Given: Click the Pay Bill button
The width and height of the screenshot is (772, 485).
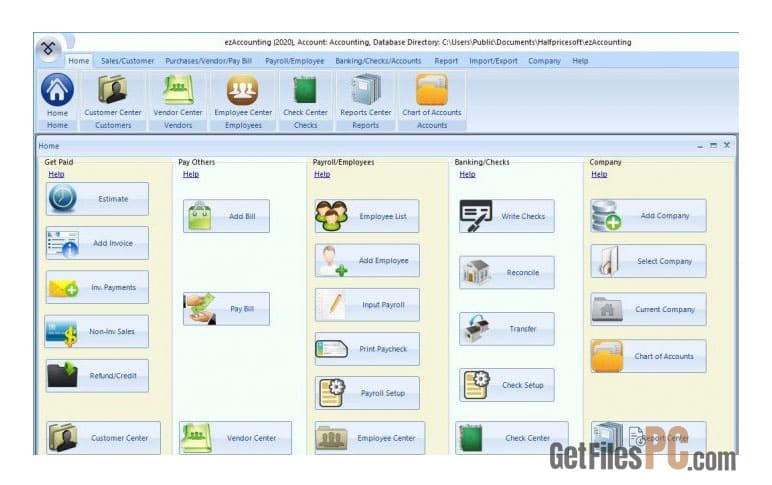Looking at the screenshot, I should point(226,309).
